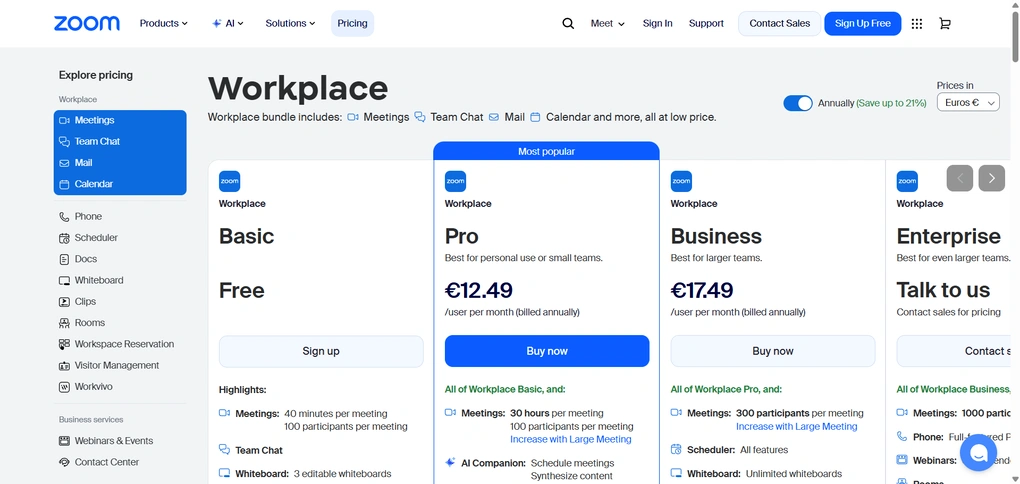
Task: Click "All of Workplace Basic, and:" text
Action: click(505, 390)
